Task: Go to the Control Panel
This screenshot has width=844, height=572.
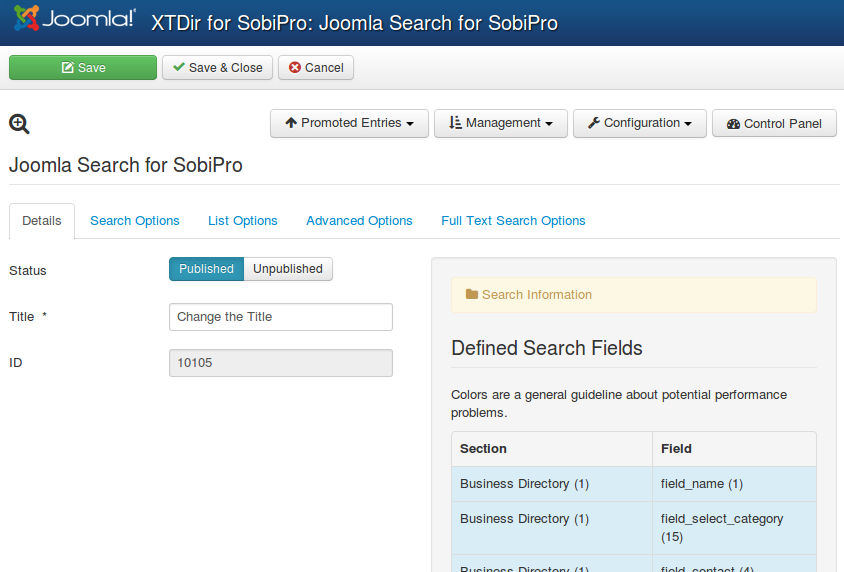Action: pos(774,123)
